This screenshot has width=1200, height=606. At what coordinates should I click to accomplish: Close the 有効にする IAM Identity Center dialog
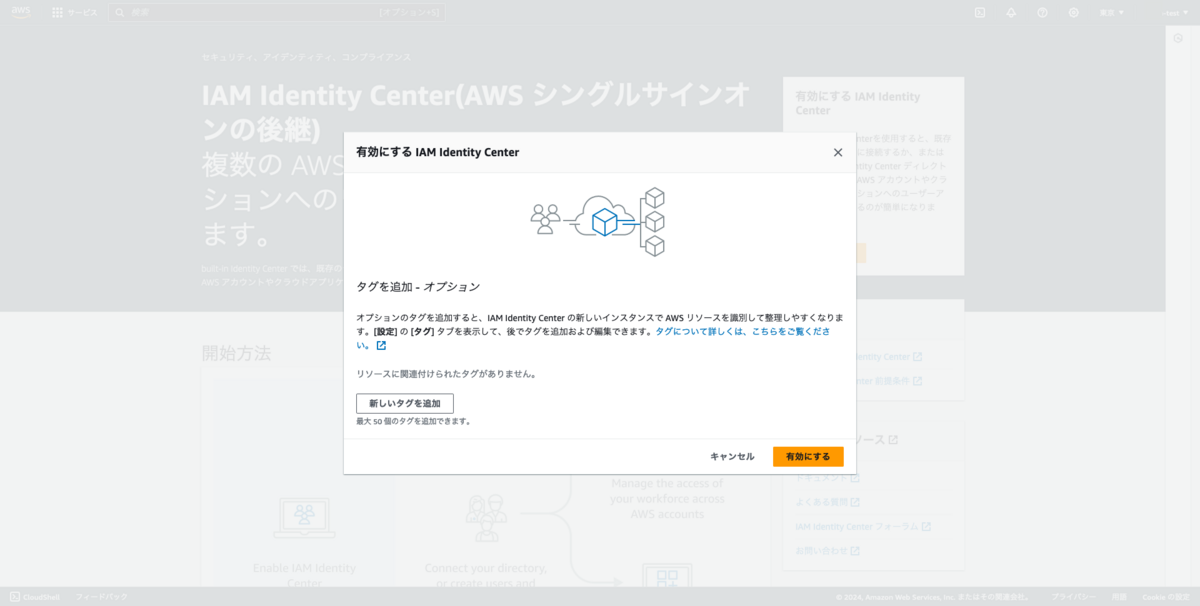838,152
